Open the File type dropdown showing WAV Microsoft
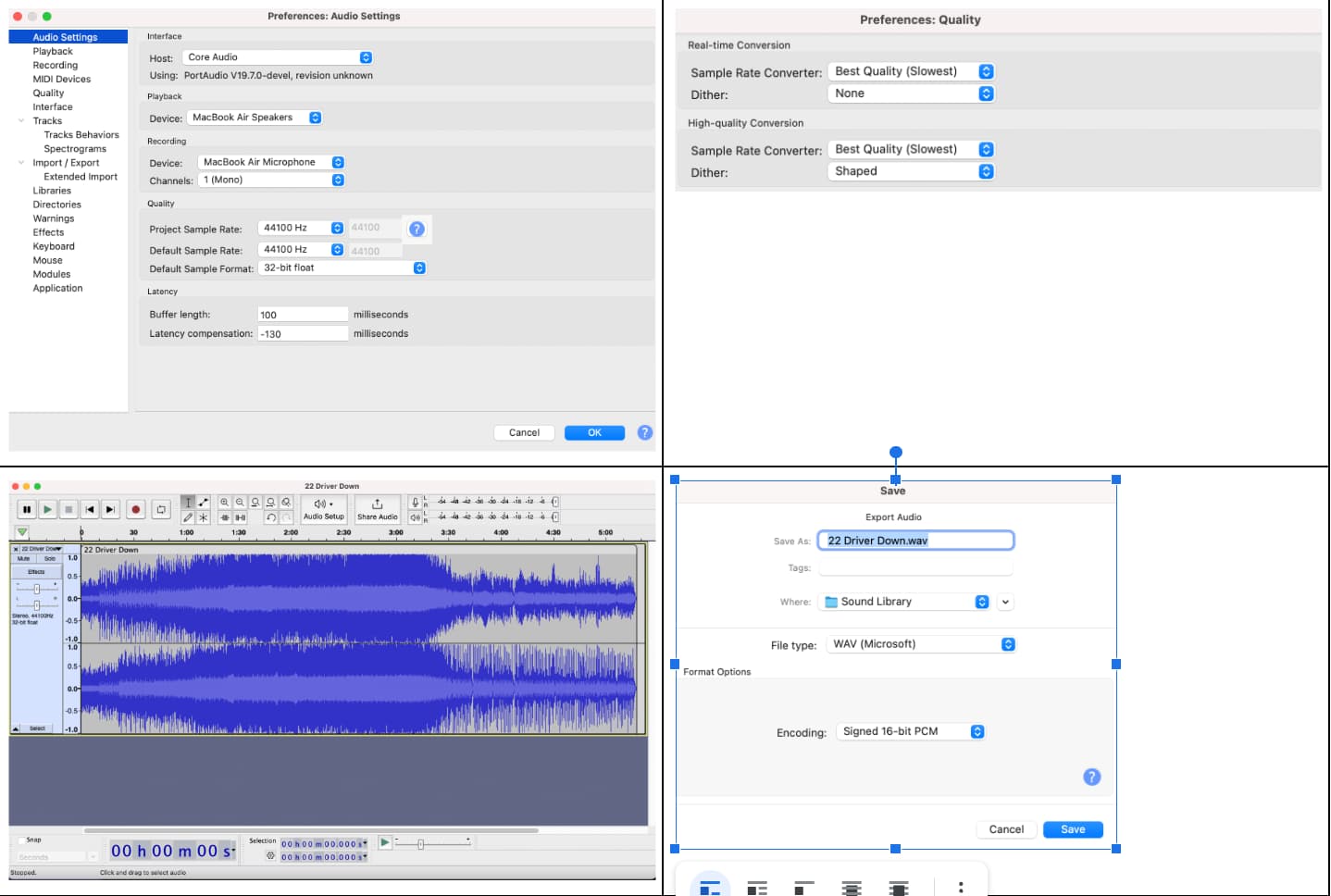The image size is (1331, 896). pyautogui.click(x=920, y=643)
